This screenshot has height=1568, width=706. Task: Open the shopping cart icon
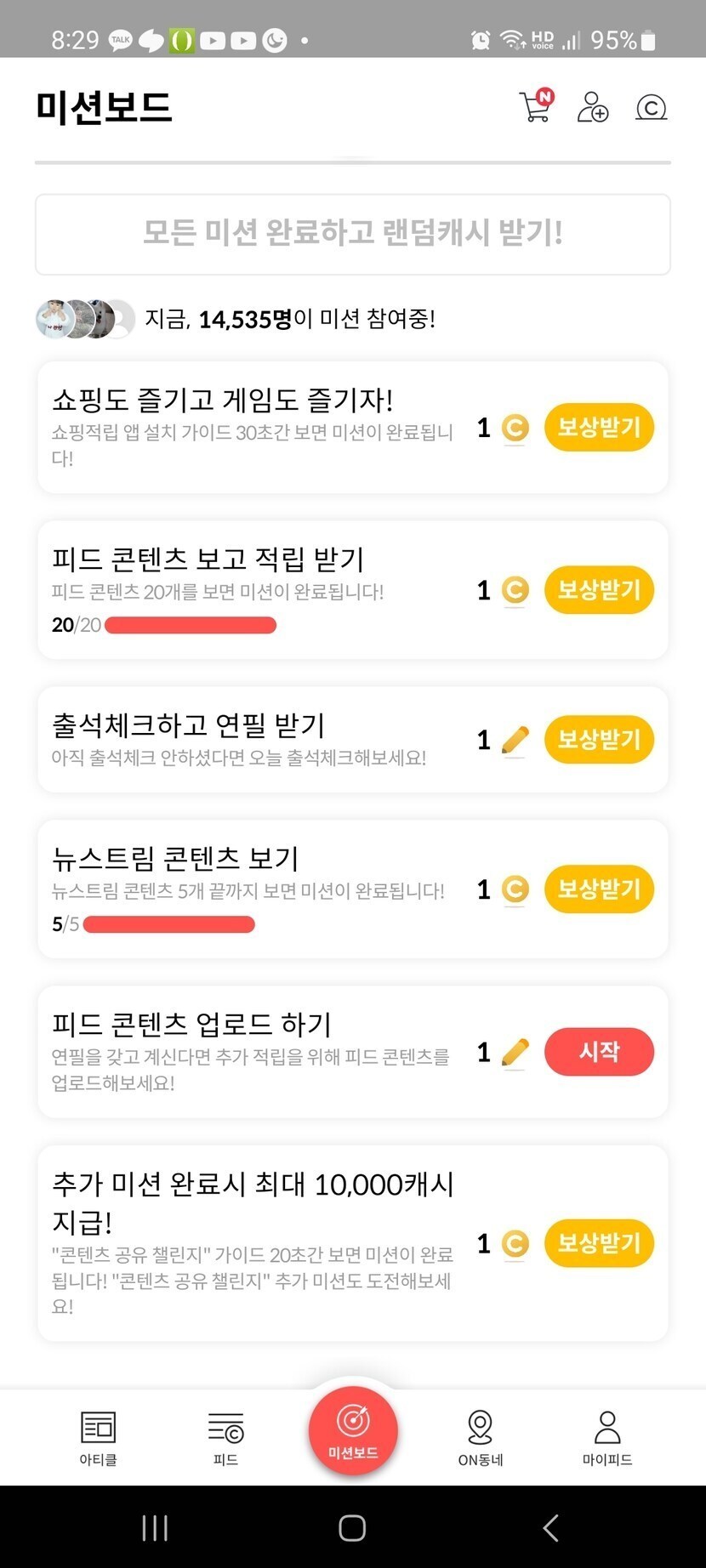click(536, 106)
